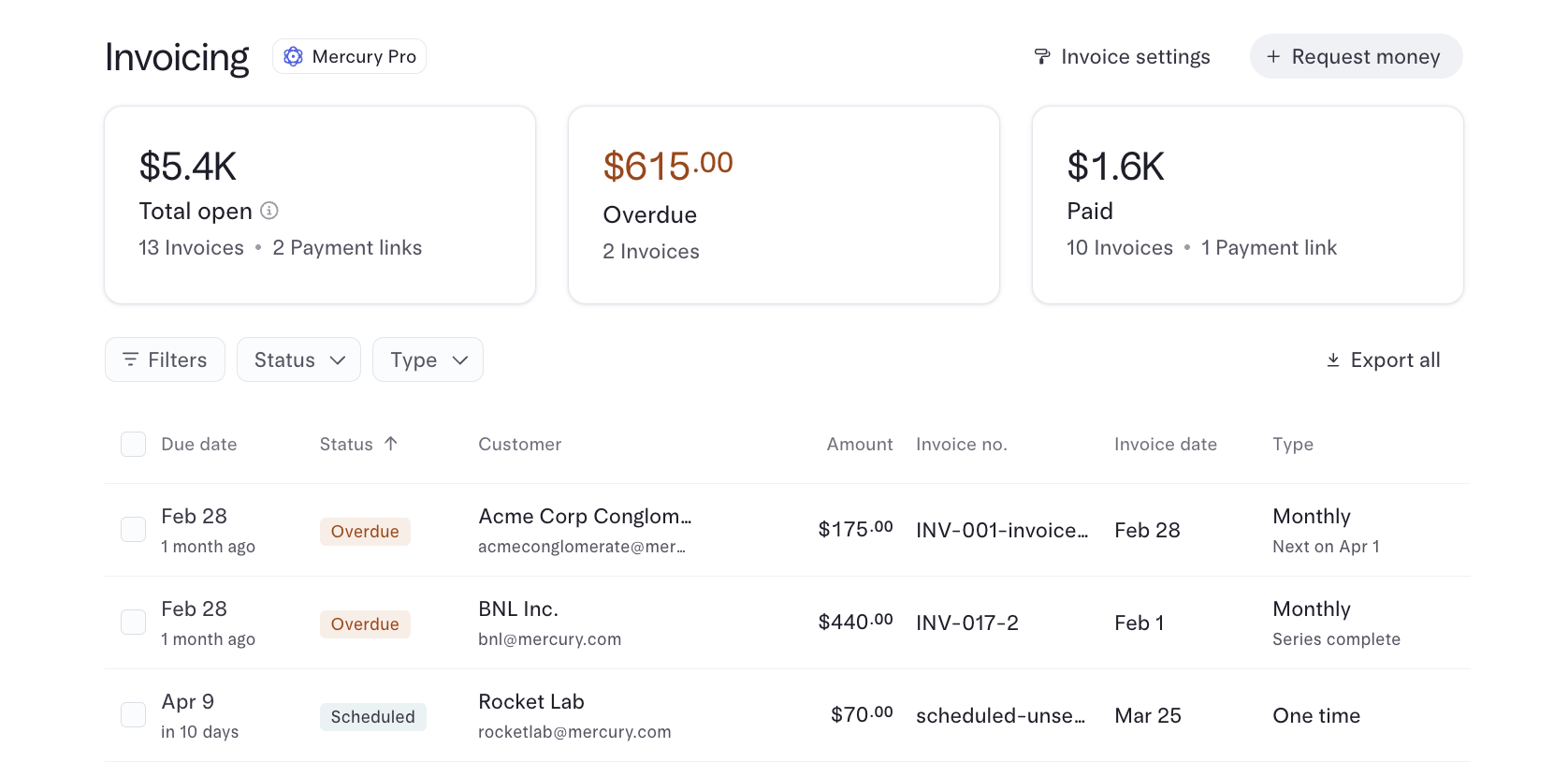The width and height of the screenshot is (1568, 777).
Task: Click the Overdue badge in BNL Inc. row
Action: 365,624
